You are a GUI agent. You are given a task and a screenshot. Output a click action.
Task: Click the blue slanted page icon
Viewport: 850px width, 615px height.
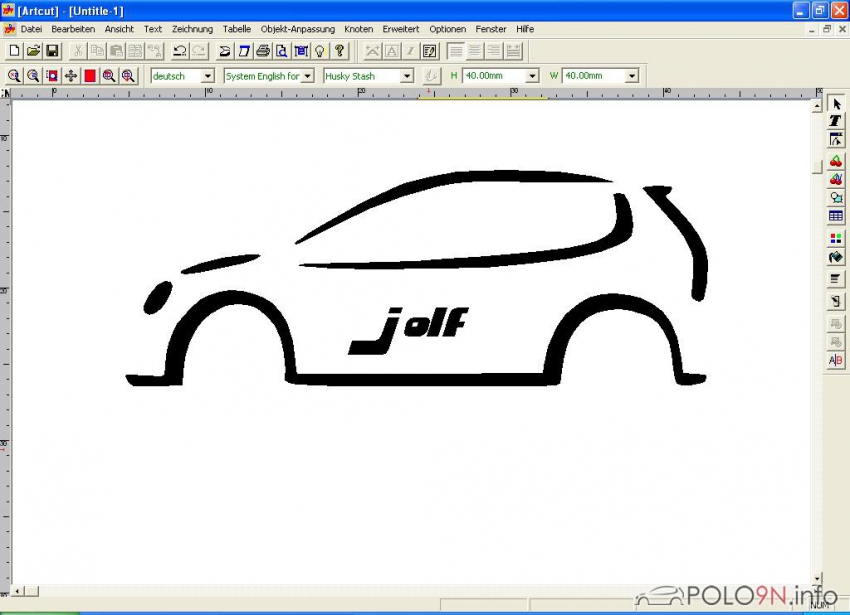[244, 51]
